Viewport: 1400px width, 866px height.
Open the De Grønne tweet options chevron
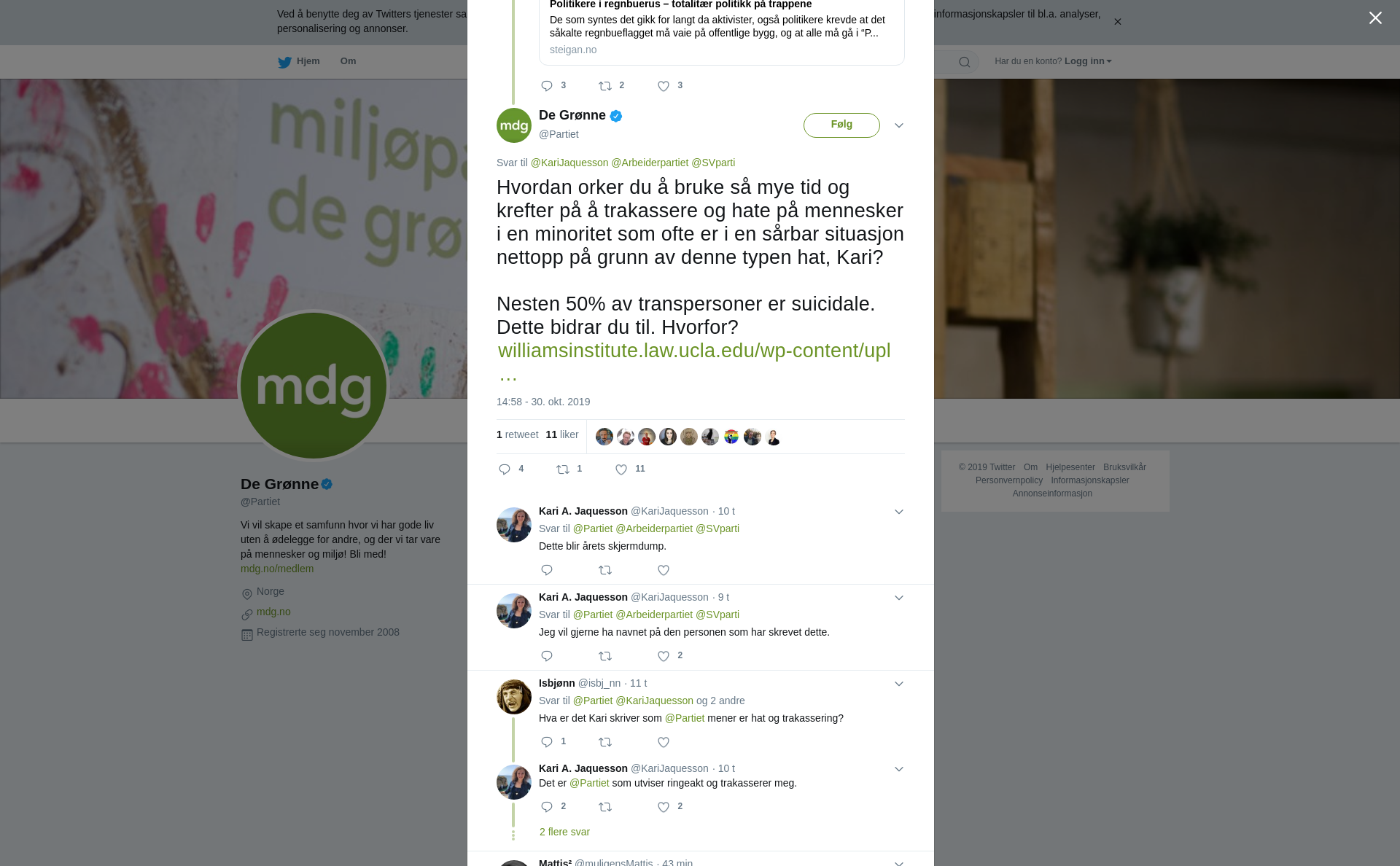[x=899, y=125]
